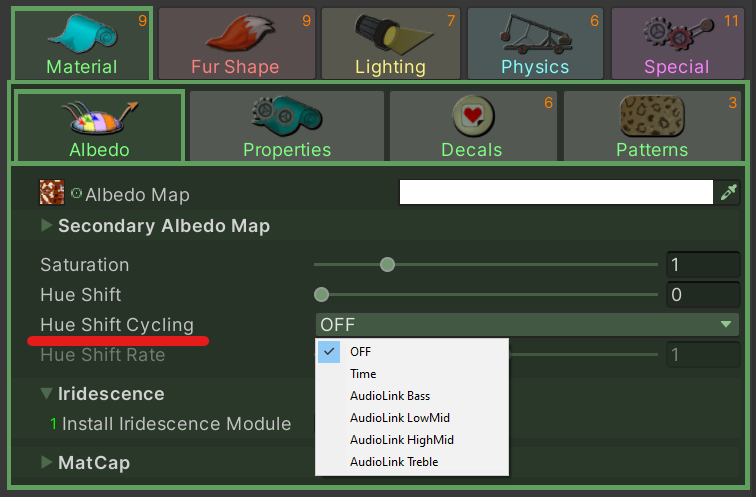Click the Hue Shift label
Screen dimensions: 756x497
click(x=81, y=295)
